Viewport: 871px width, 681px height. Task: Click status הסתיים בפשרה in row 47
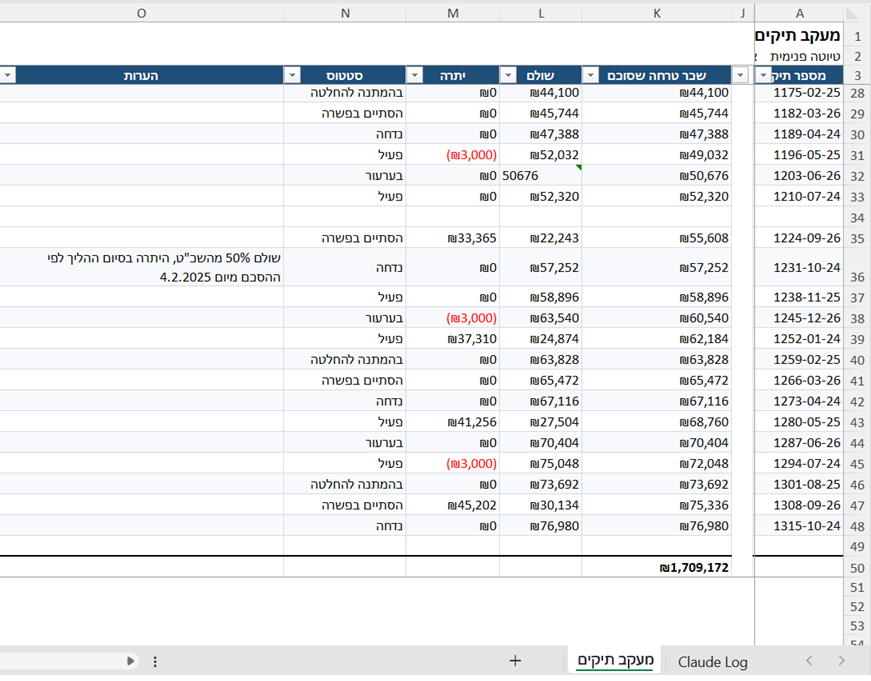pos(345,505)
